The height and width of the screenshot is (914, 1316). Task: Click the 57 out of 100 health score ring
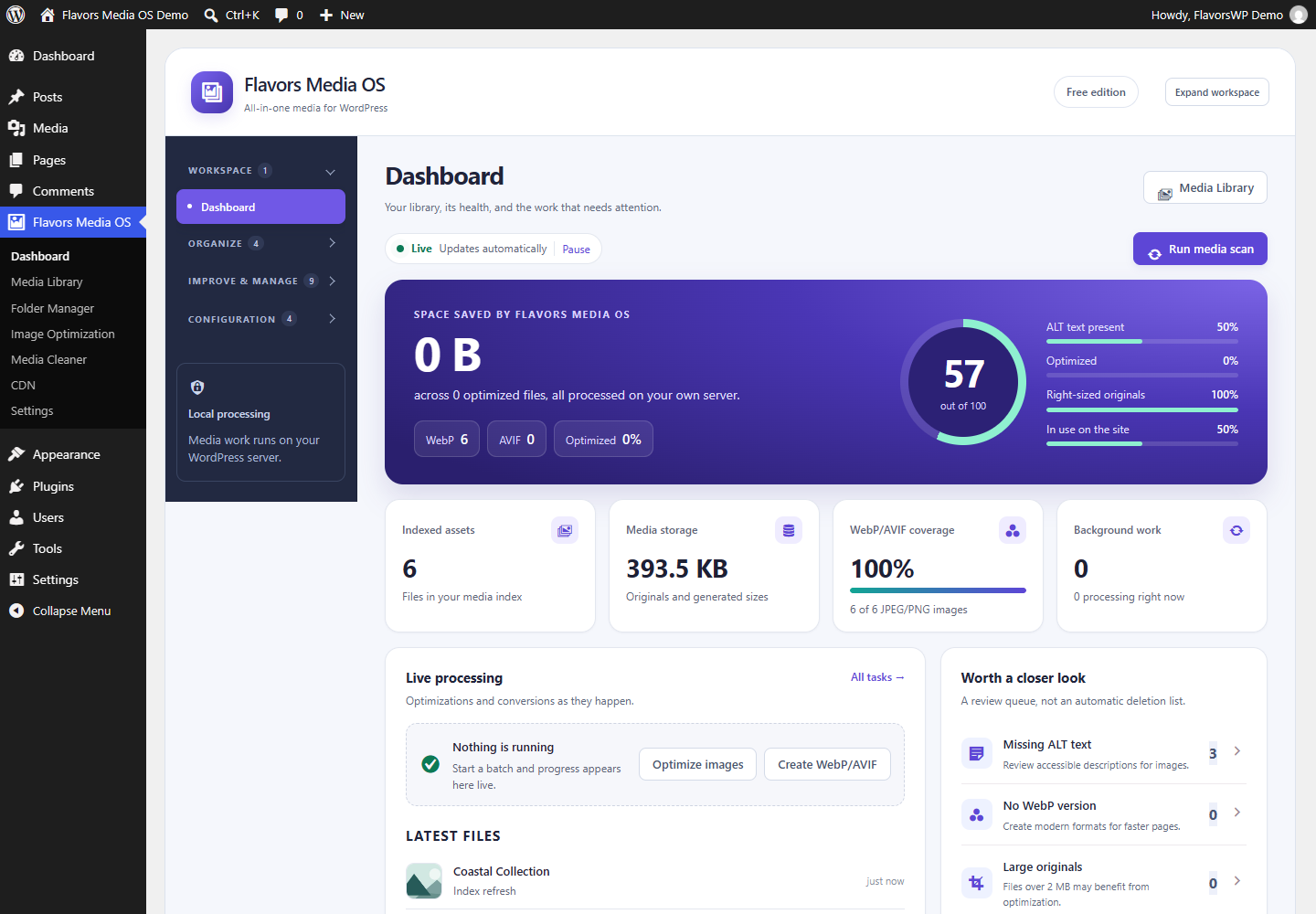963,382
